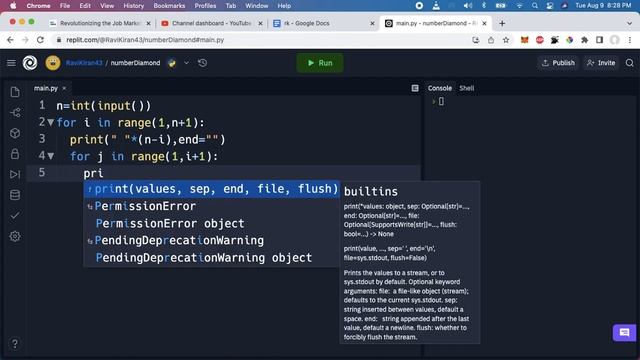Go back with browser back arrow
The image size is (640, 360).
[10, 40]
